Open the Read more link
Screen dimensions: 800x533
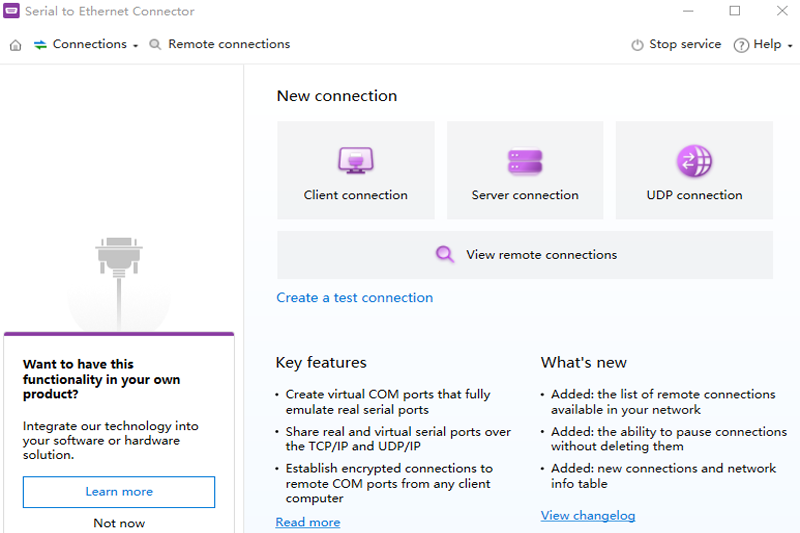pyautogui.click(x=308, y=522)
